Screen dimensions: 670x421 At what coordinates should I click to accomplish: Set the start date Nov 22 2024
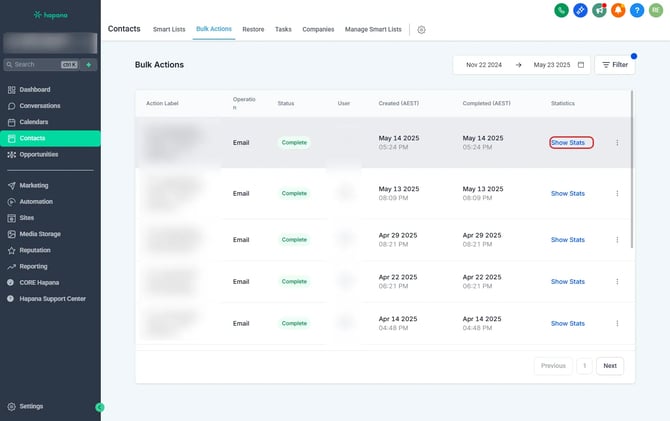pyautogui.click(x=486, y=65)
